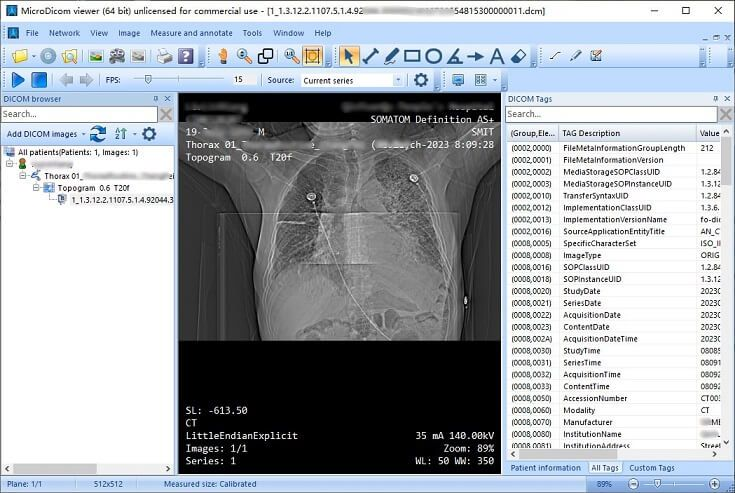The height and width of the screenshot is (493, 735).
Task: Collapse the Thorax 01 study node
Action: click(22, 176)
